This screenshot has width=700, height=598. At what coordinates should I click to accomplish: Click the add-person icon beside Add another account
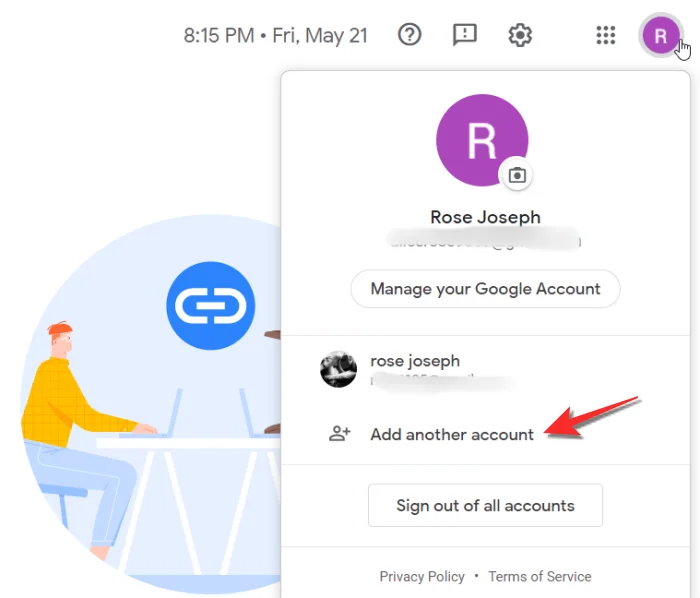(340, 434)
